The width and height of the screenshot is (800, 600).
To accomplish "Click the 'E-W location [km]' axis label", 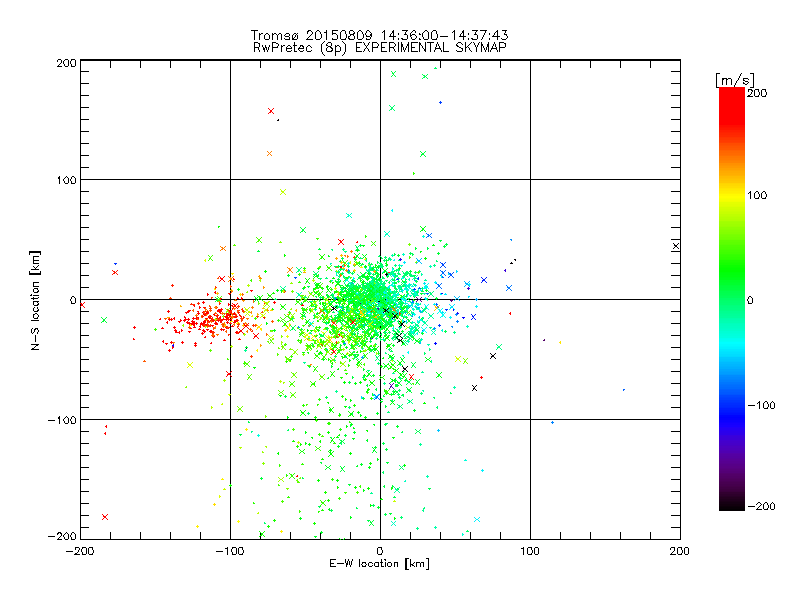I will pyautogui.click(x=379, y=563).
